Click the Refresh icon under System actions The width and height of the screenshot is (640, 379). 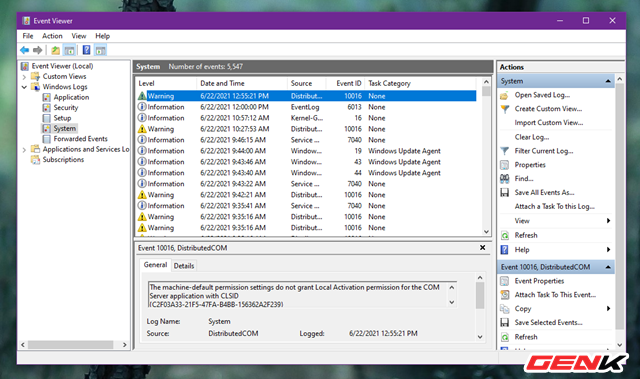click(505, 235)
